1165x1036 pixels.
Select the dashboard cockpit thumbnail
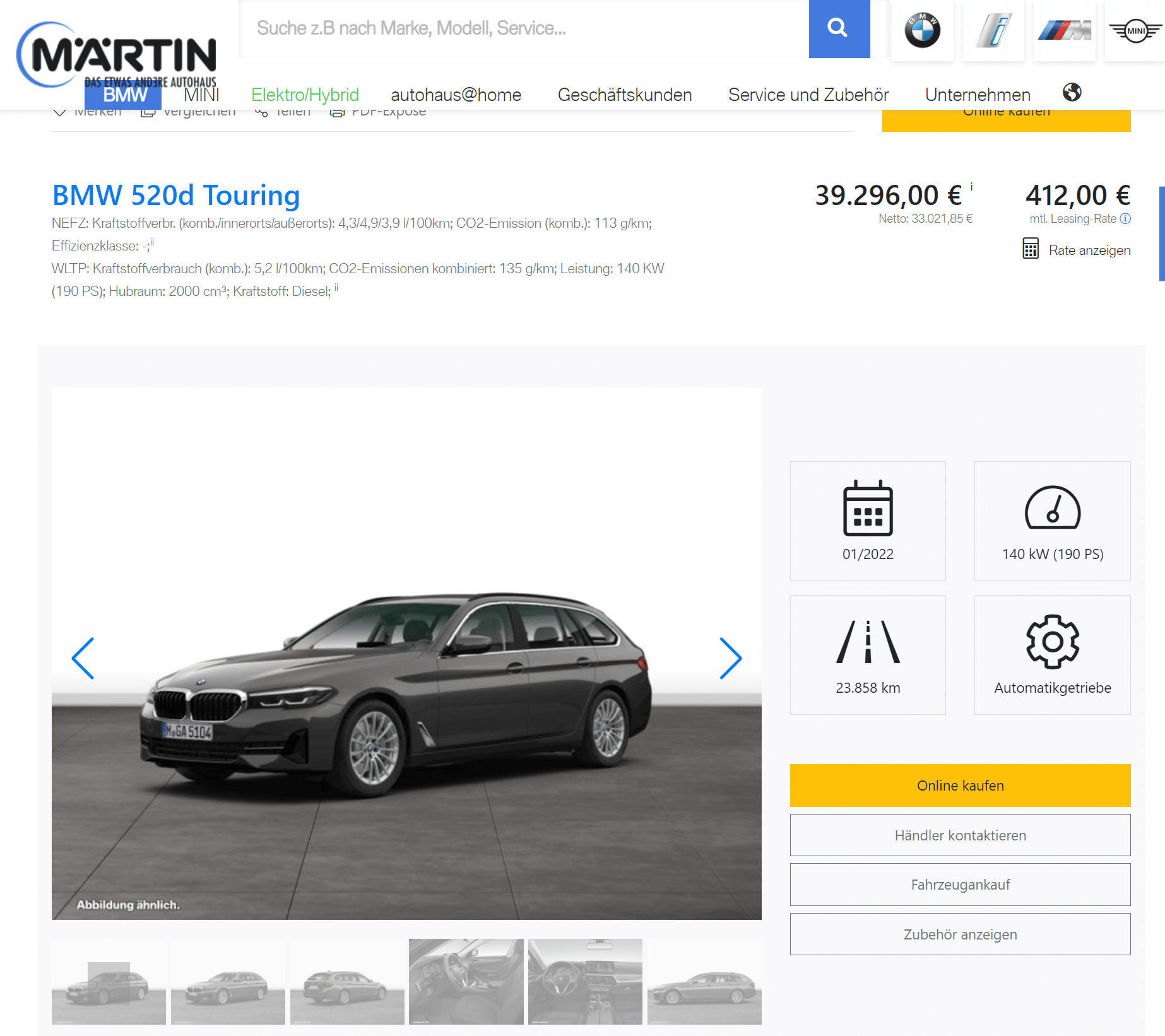point(585,982)
